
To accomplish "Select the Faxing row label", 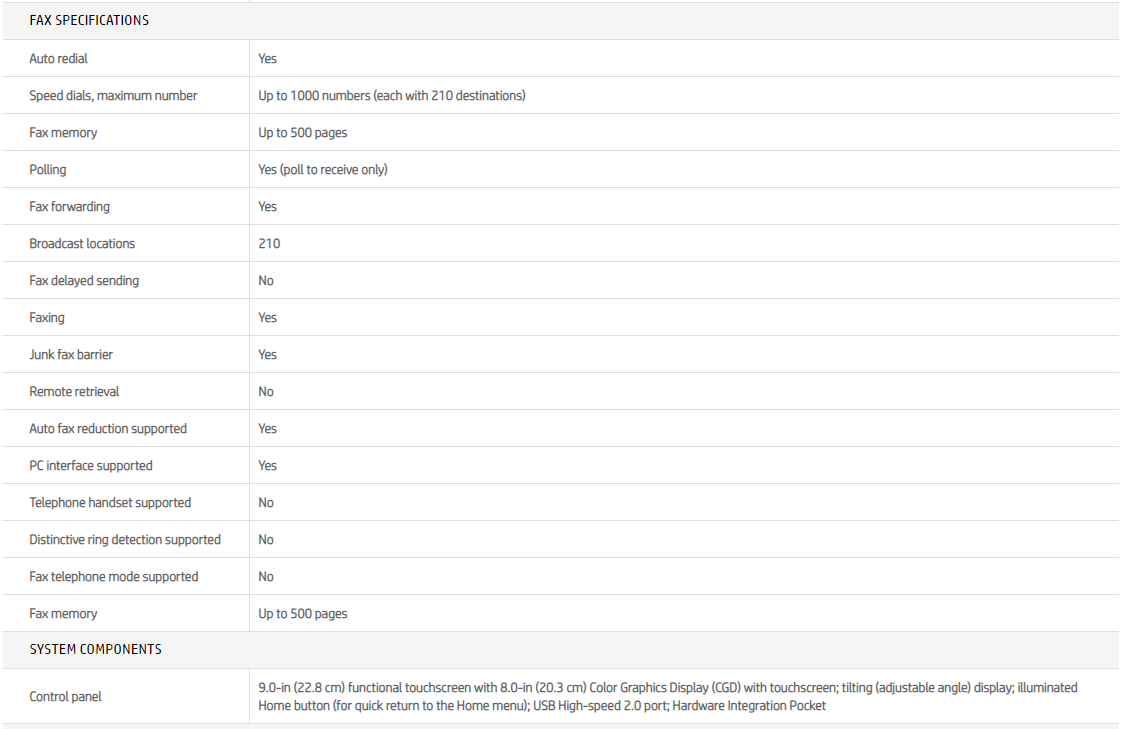I will coord(47,318).
